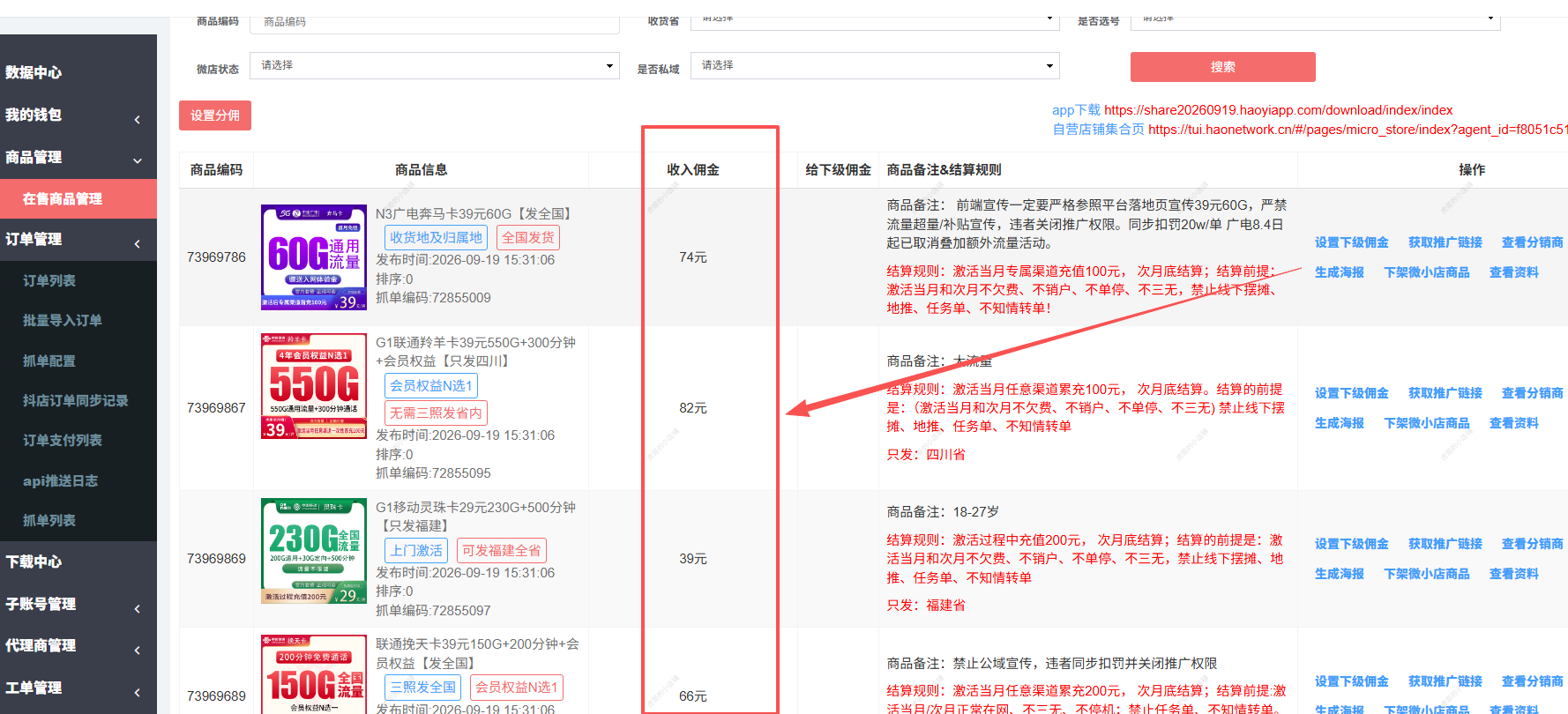
Task: Expand 子账号管理 sidebar menu
Action: click(x=78, y=604)
